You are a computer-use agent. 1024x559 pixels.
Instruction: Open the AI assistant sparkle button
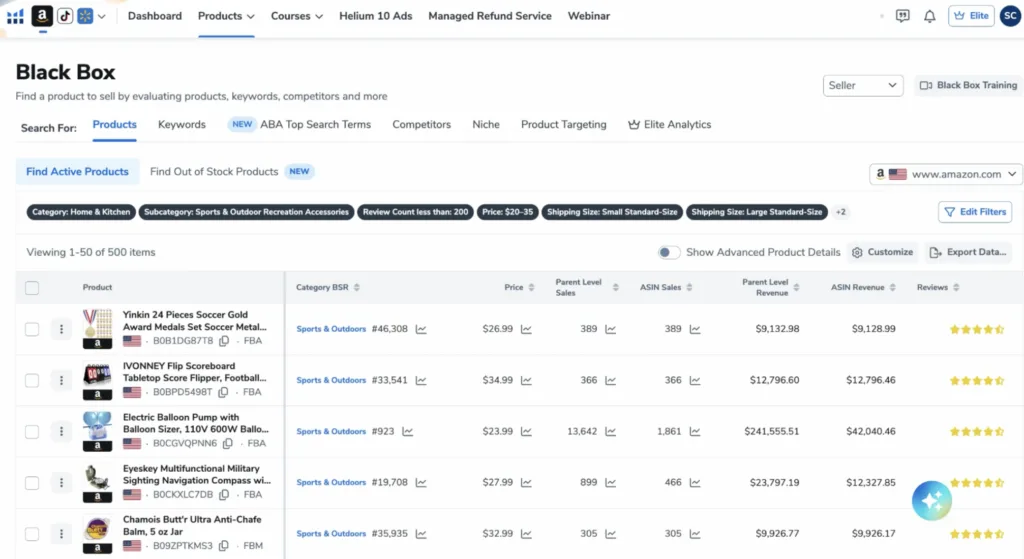(x=932, y=501)
